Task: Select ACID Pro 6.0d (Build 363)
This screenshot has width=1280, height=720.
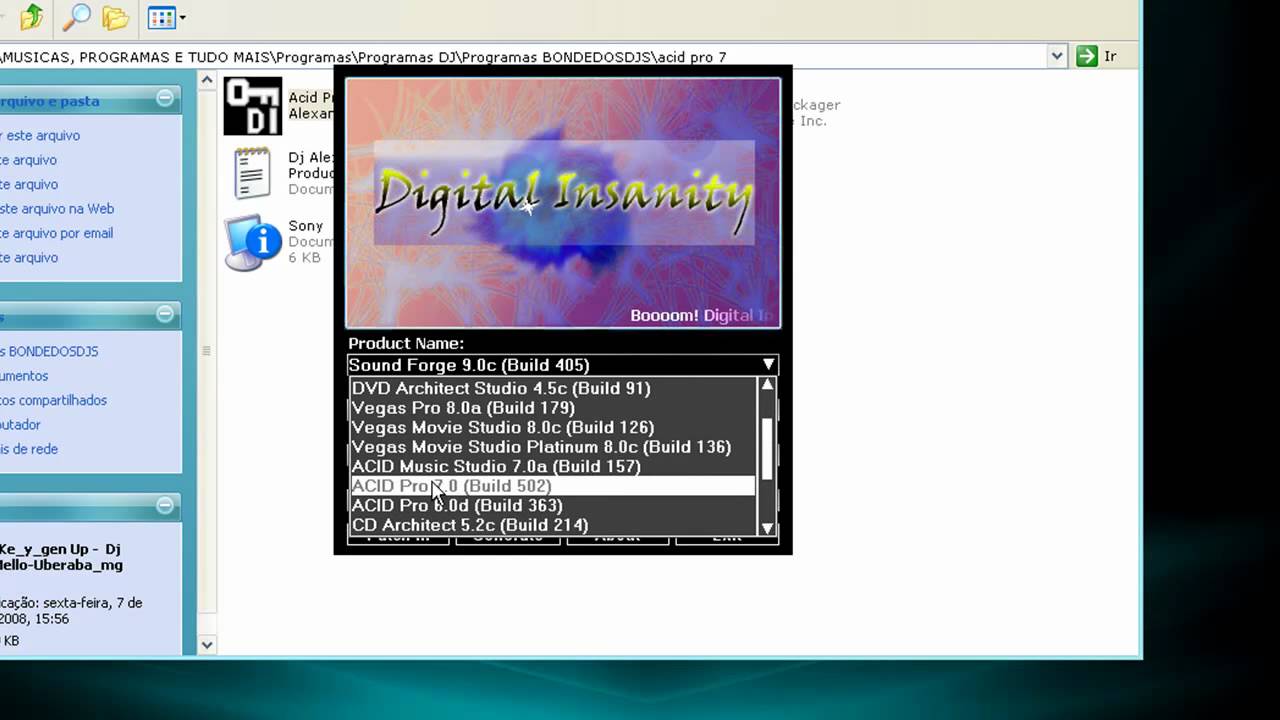Action: [553, 505]
